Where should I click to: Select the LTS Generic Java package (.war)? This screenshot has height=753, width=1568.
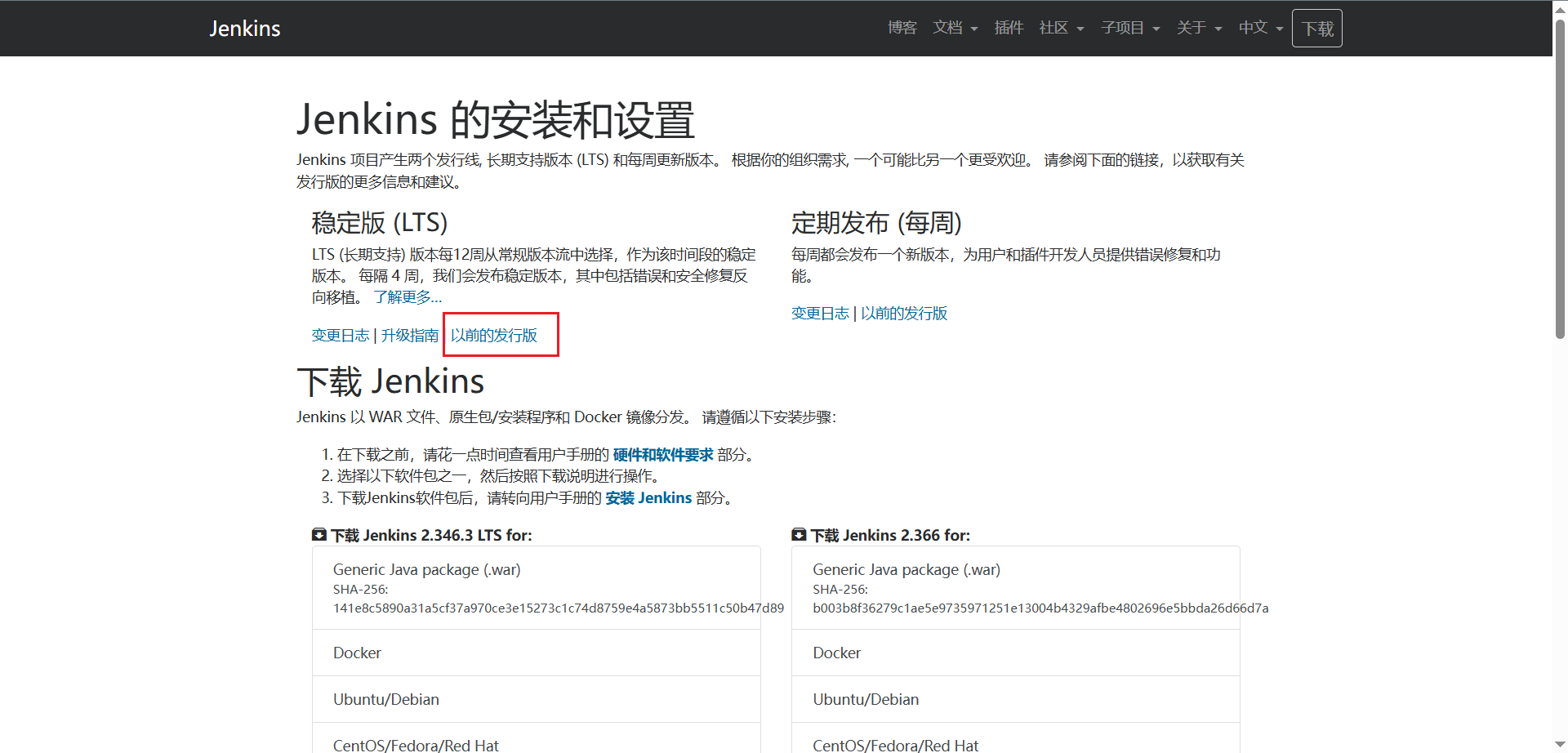[x=426, y=570]
